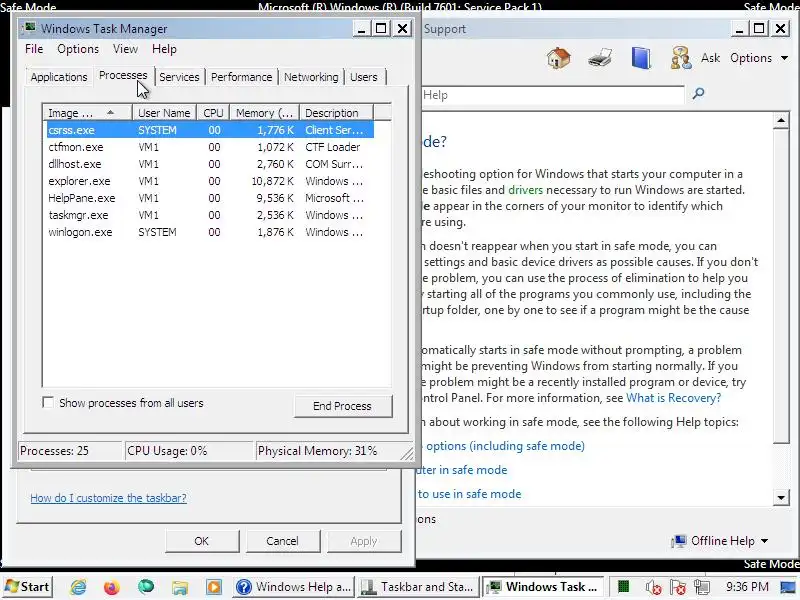Click the Help window scroll up arrow

[x=781, y=120]
